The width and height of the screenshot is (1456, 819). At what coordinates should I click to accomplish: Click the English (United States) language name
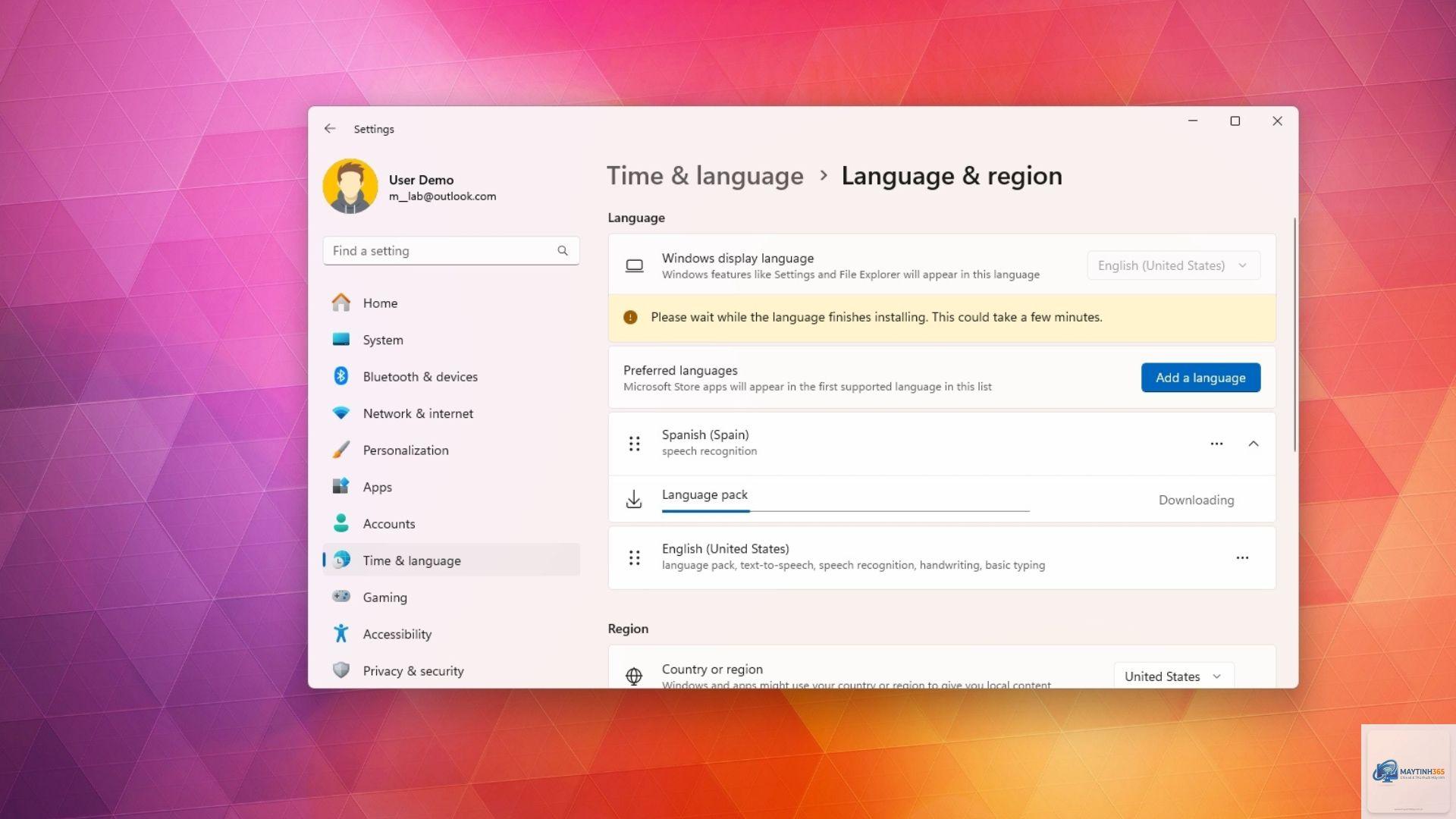coord(725,548)
